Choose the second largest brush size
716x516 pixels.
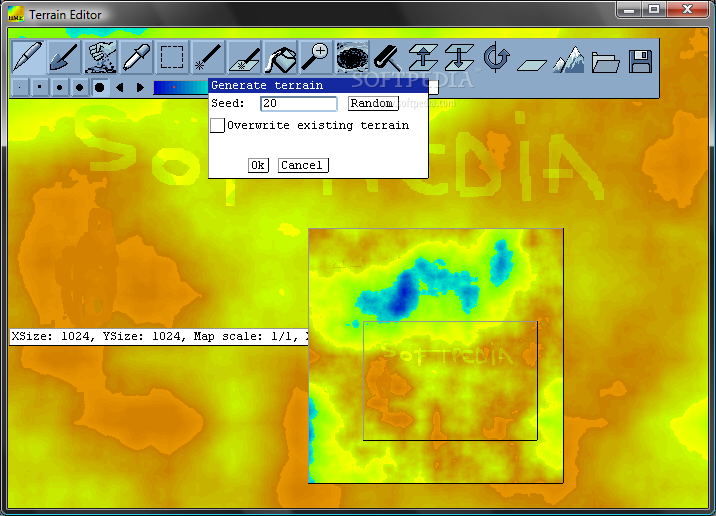(x=79, y=87)
